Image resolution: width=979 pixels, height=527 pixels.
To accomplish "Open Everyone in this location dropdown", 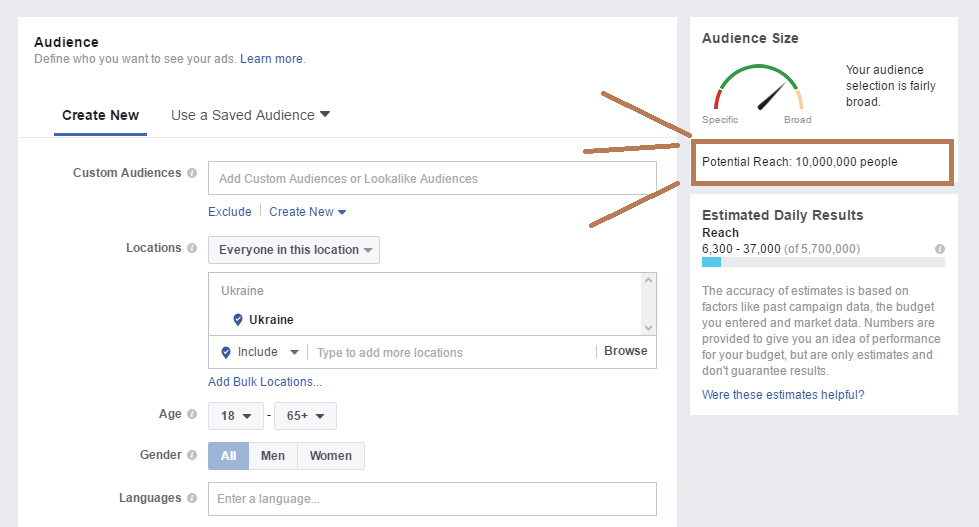I will pyautogui.click(x=294, y=250).
